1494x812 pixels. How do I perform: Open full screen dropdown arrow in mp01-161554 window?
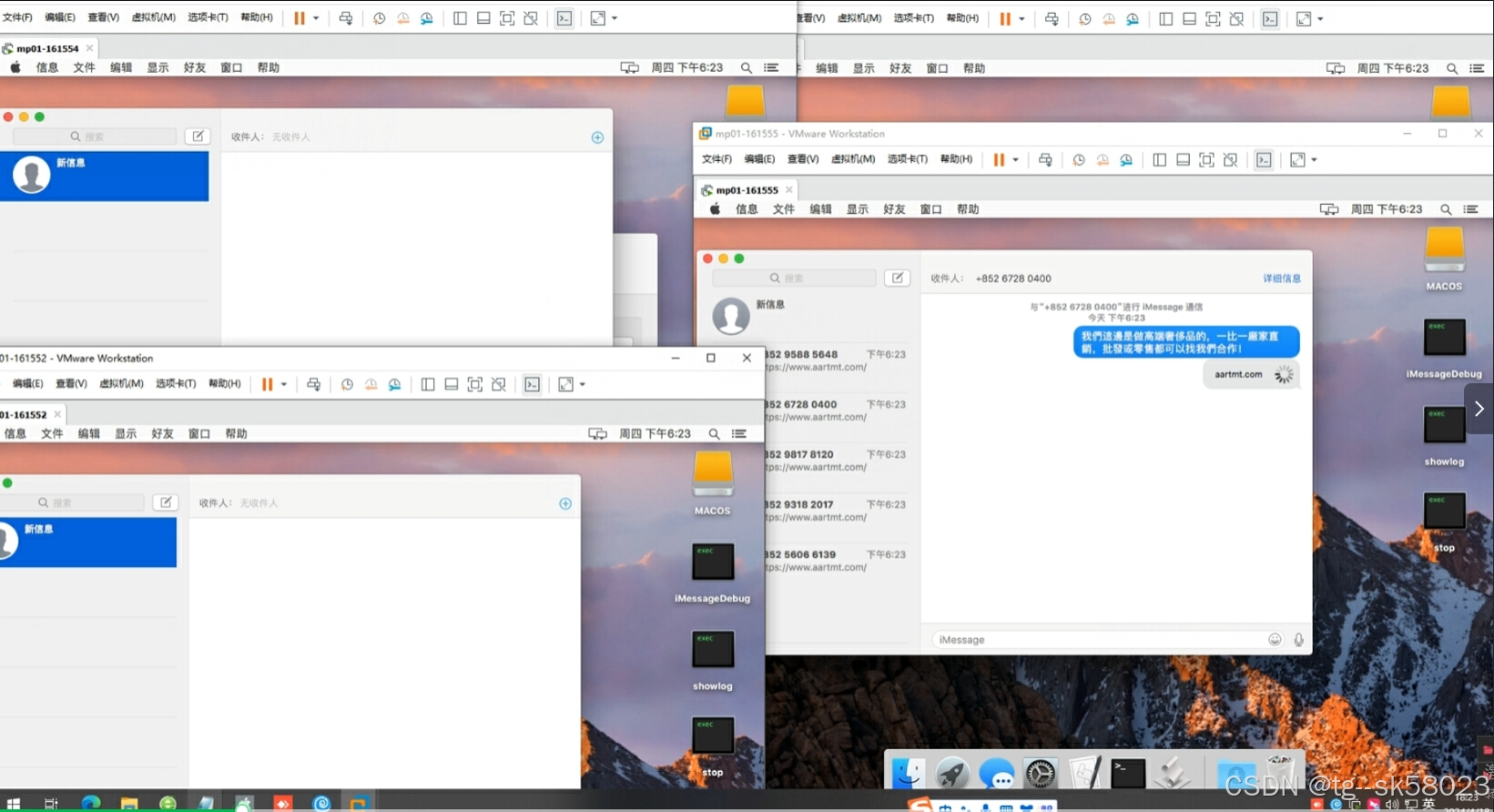(x=615, y=18)
